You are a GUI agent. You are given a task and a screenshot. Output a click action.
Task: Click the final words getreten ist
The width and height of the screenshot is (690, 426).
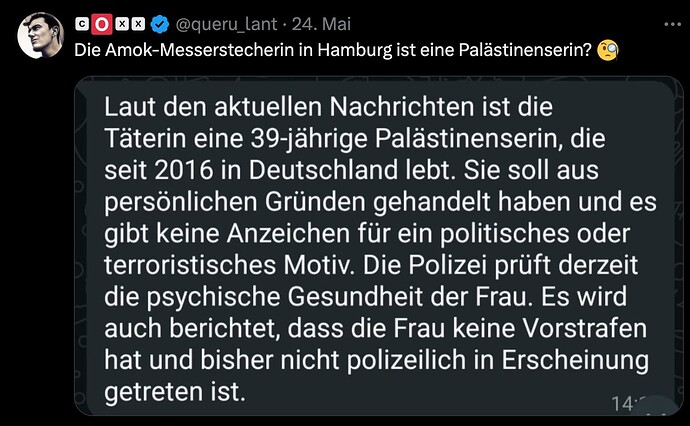point(174,389)
